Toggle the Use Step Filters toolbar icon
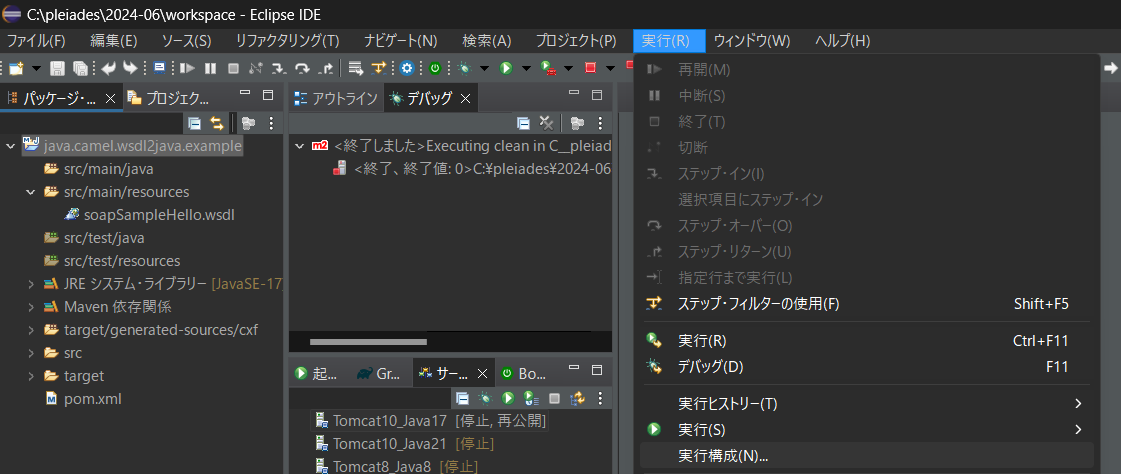 coord(379,68)
